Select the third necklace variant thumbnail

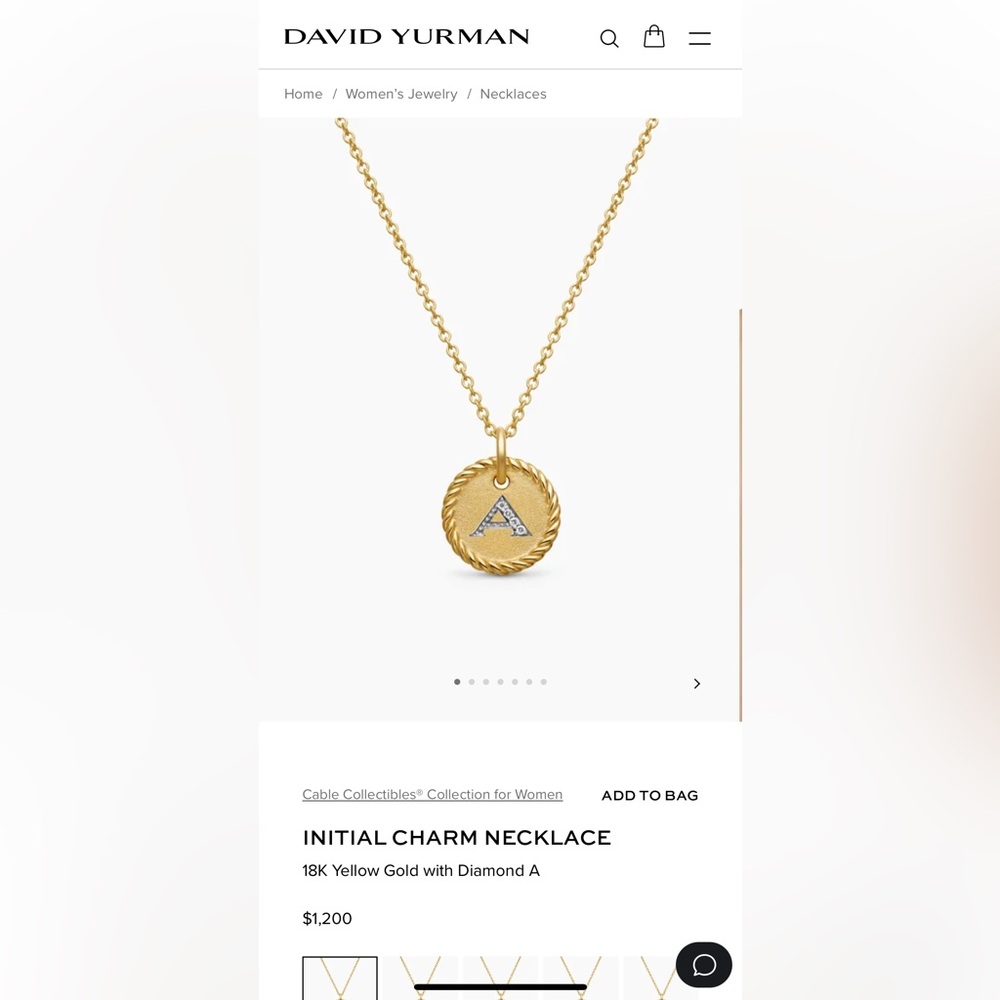[501, 978]
